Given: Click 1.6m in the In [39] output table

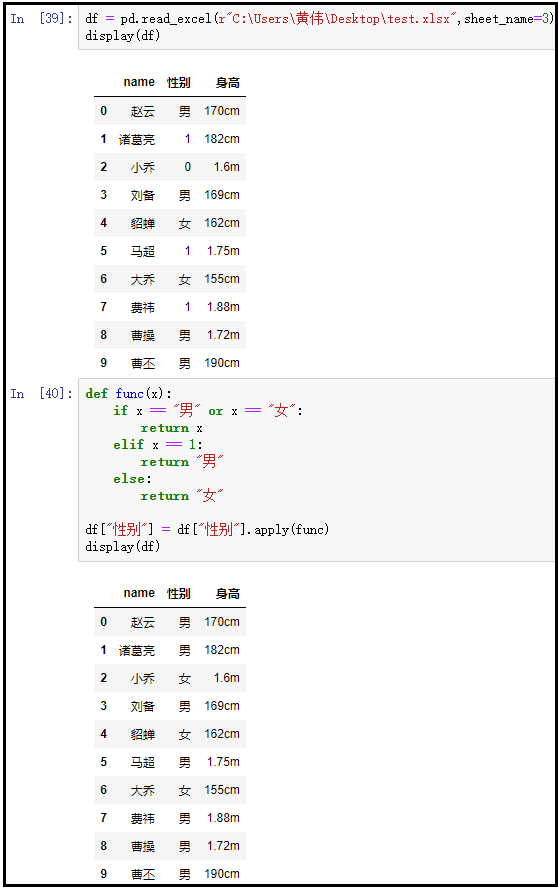Looking at the screenshot, I should [226, 167].
